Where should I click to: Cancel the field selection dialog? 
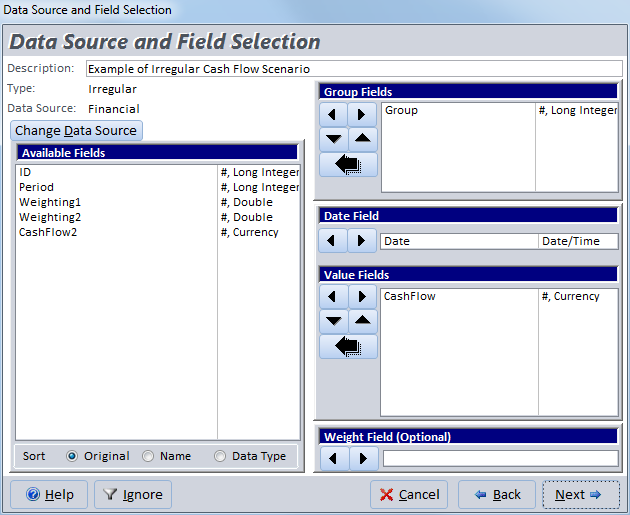click(409, 495)
